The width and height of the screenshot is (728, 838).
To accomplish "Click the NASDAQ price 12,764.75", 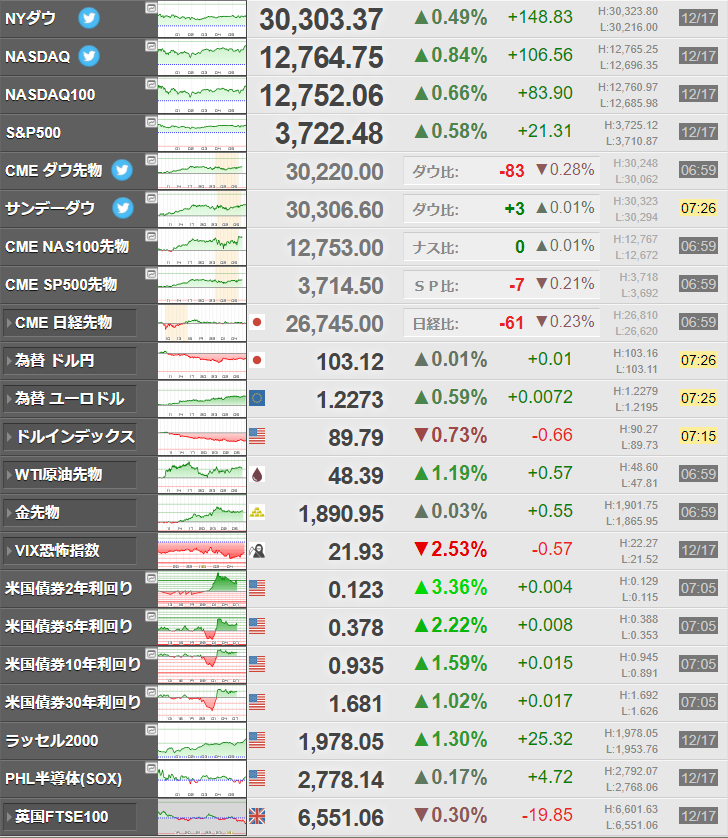I will pyautogui.click(x=321, y=57).
